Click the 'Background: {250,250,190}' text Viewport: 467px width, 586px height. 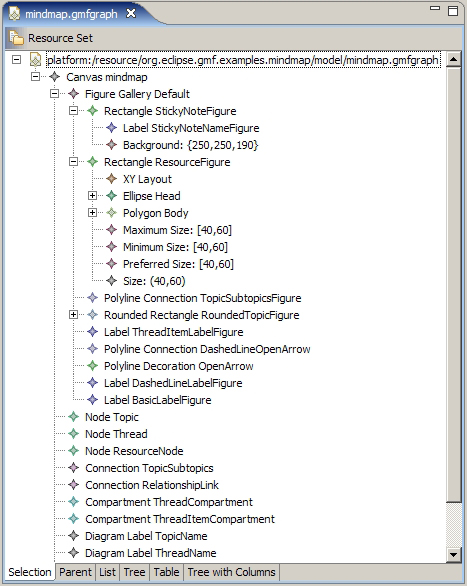191,145
